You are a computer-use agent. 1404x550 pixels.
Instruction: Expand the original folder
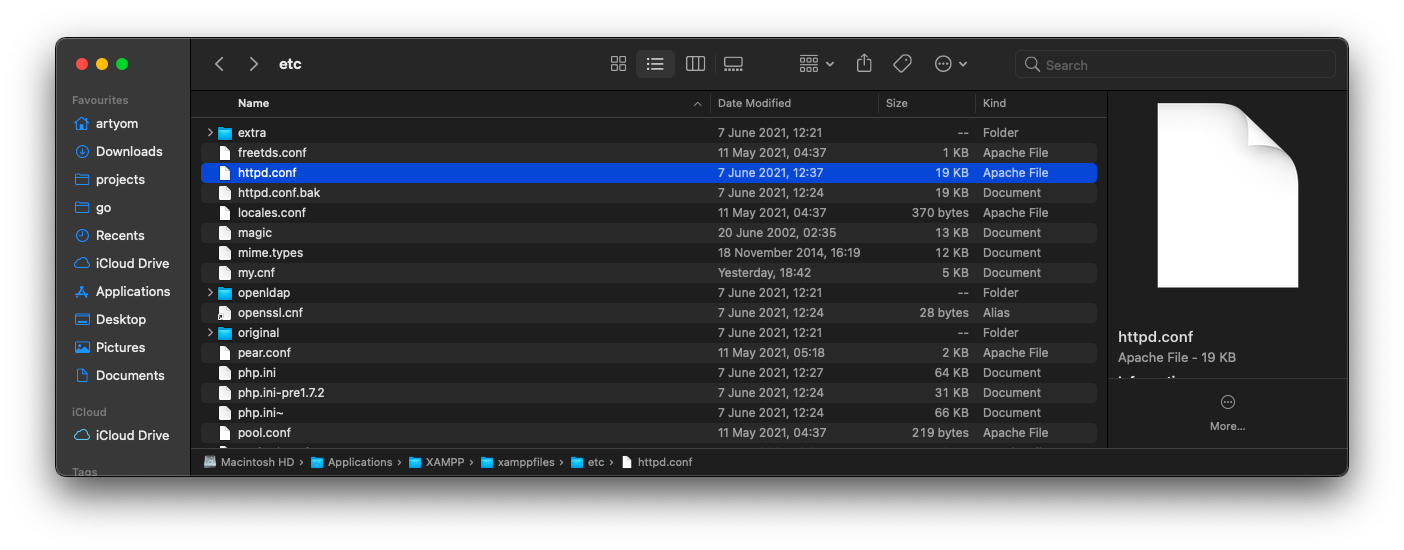pos(210,333)
